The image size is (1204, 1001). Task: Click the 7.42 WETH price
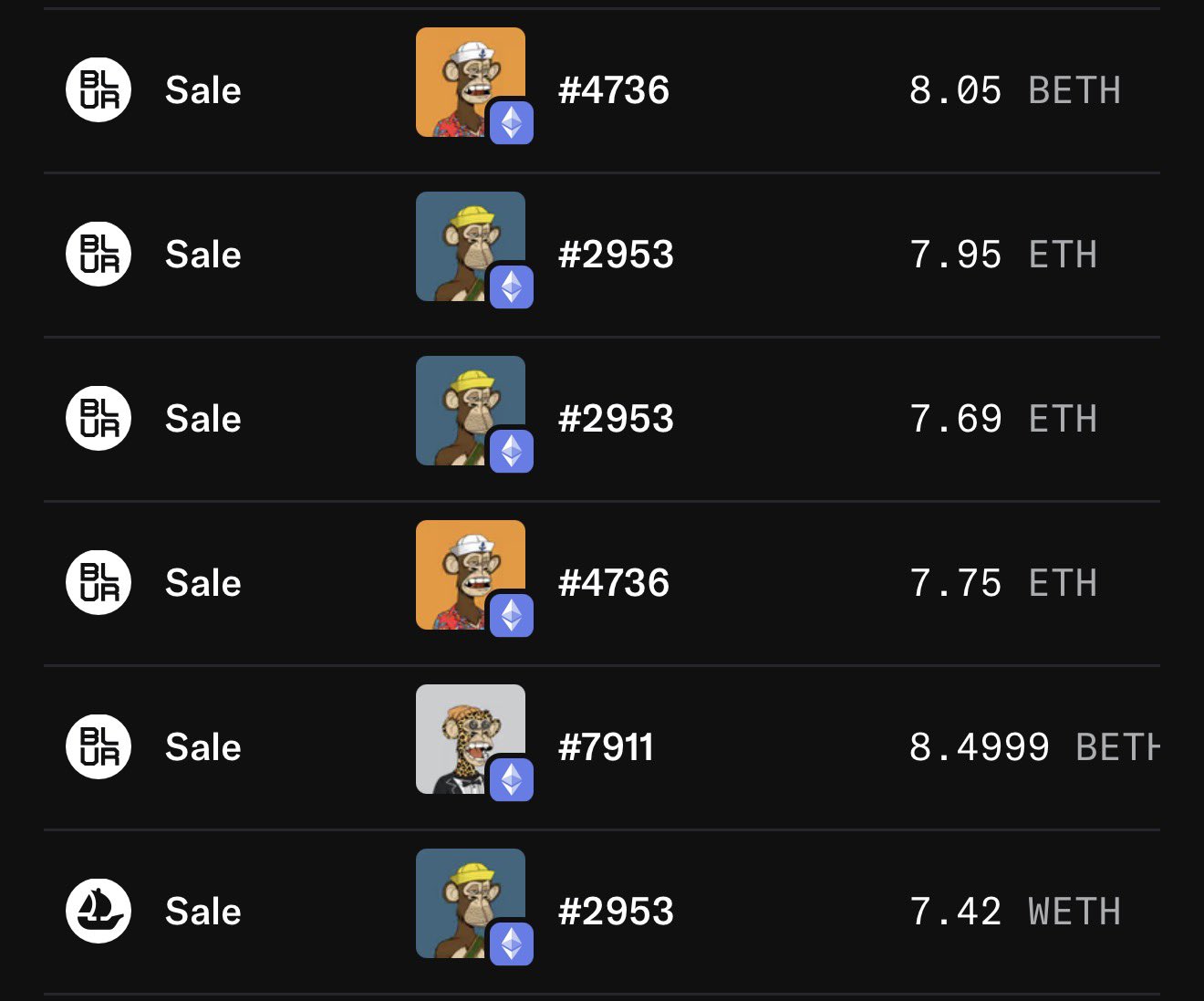[1014, 912]
